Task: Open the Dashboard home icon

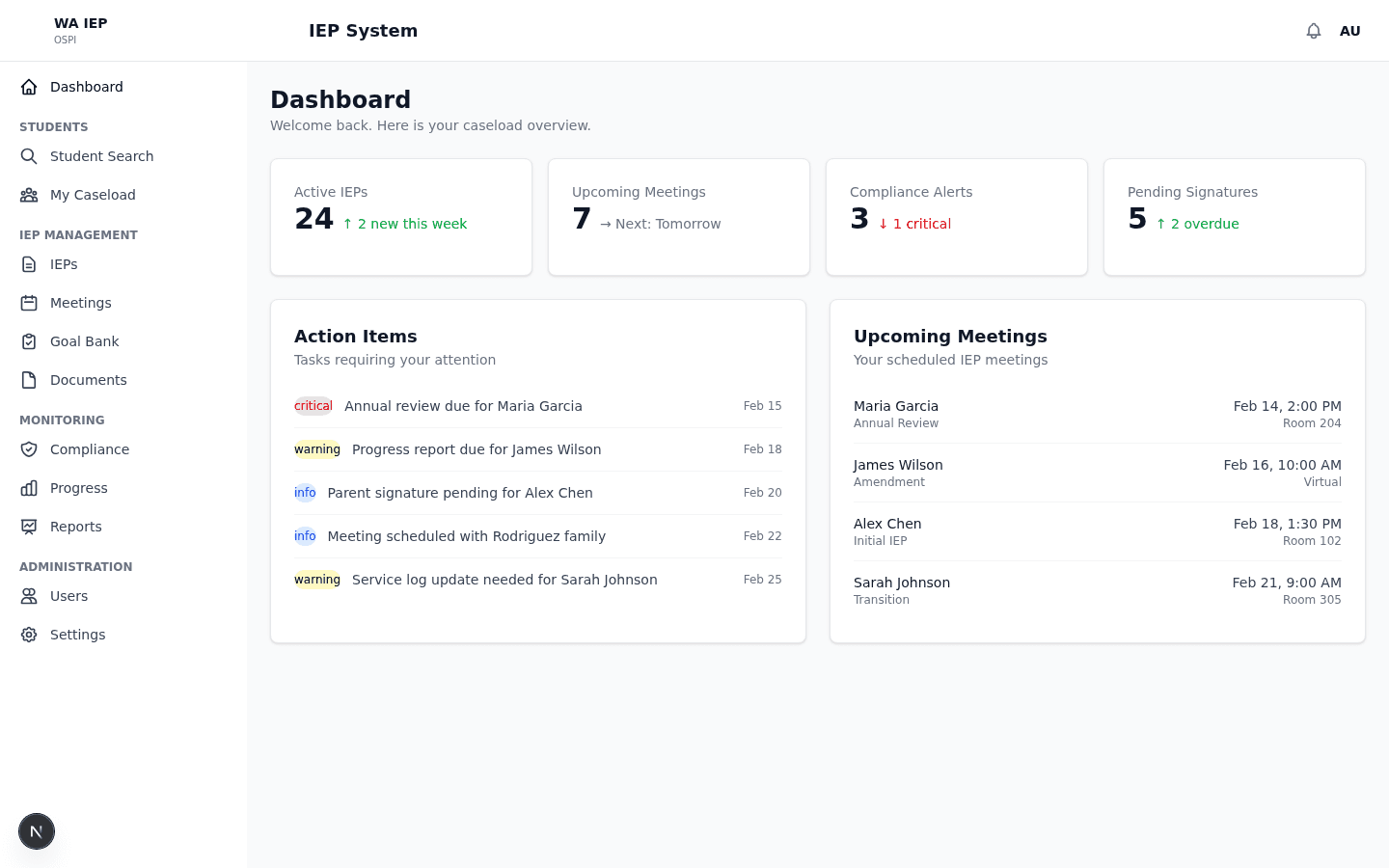Action: click(x=29, y=86)
